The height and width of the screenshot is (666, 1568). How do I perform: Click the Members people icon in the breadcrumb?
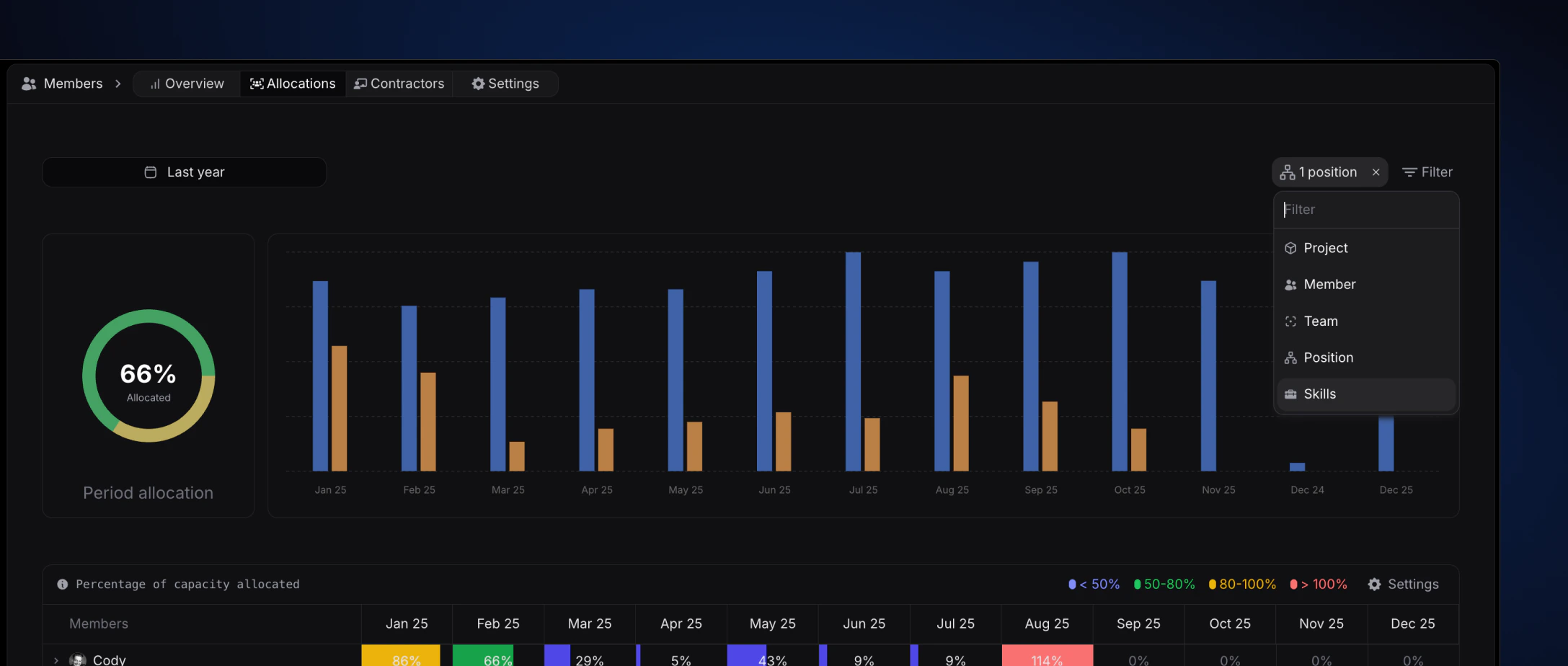pyautogui.click(x=28, y=83)
